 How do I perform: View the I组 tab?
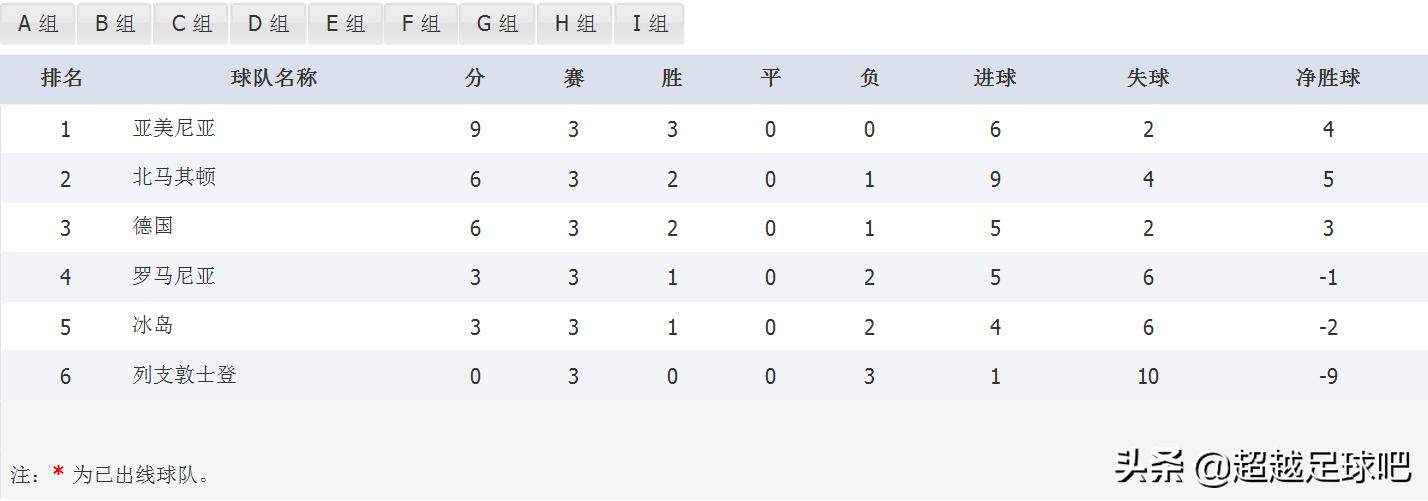click(649, 24)
